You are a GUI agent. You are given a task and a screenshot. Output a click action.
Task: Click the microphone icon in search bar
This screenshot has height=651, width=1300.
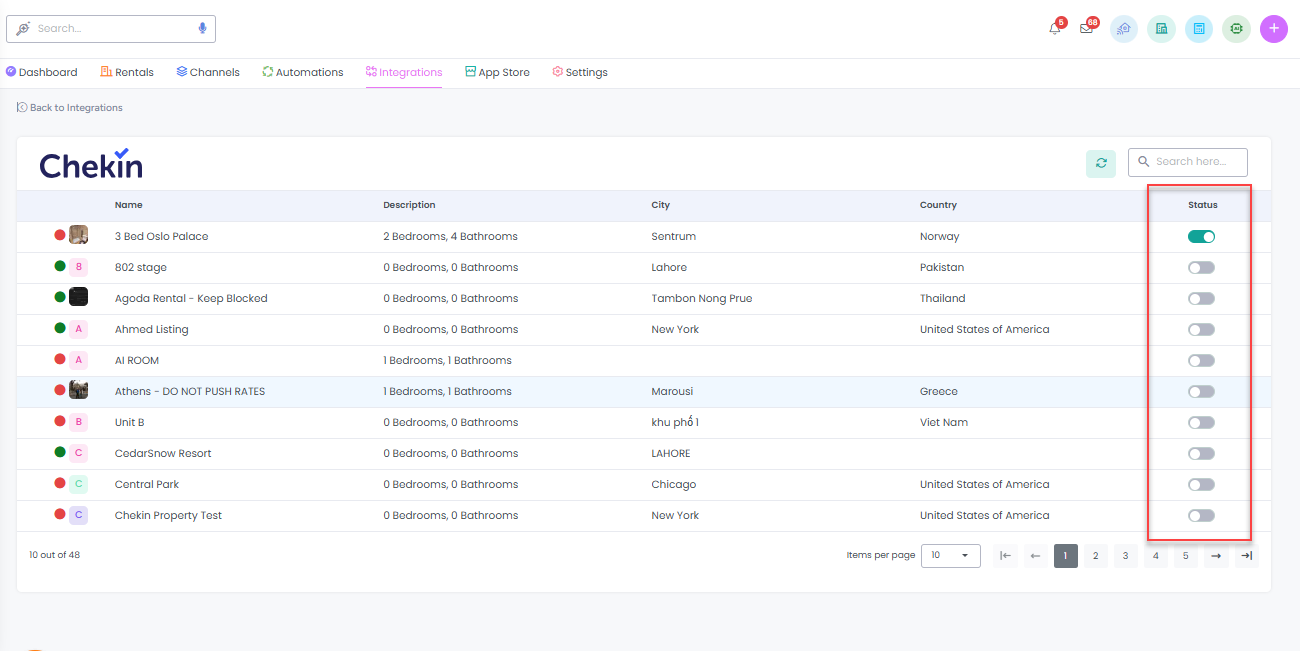[x=202, y=29]
